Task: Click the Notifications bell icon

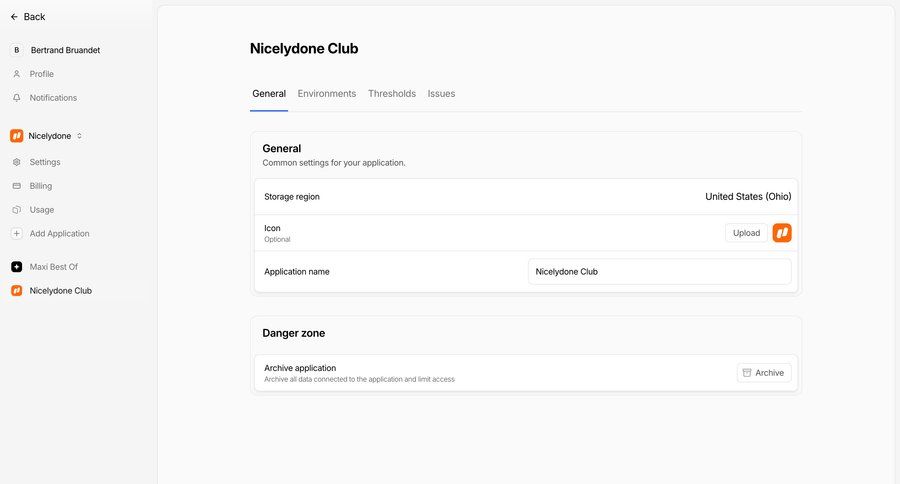Action: [x=17, y=98]
